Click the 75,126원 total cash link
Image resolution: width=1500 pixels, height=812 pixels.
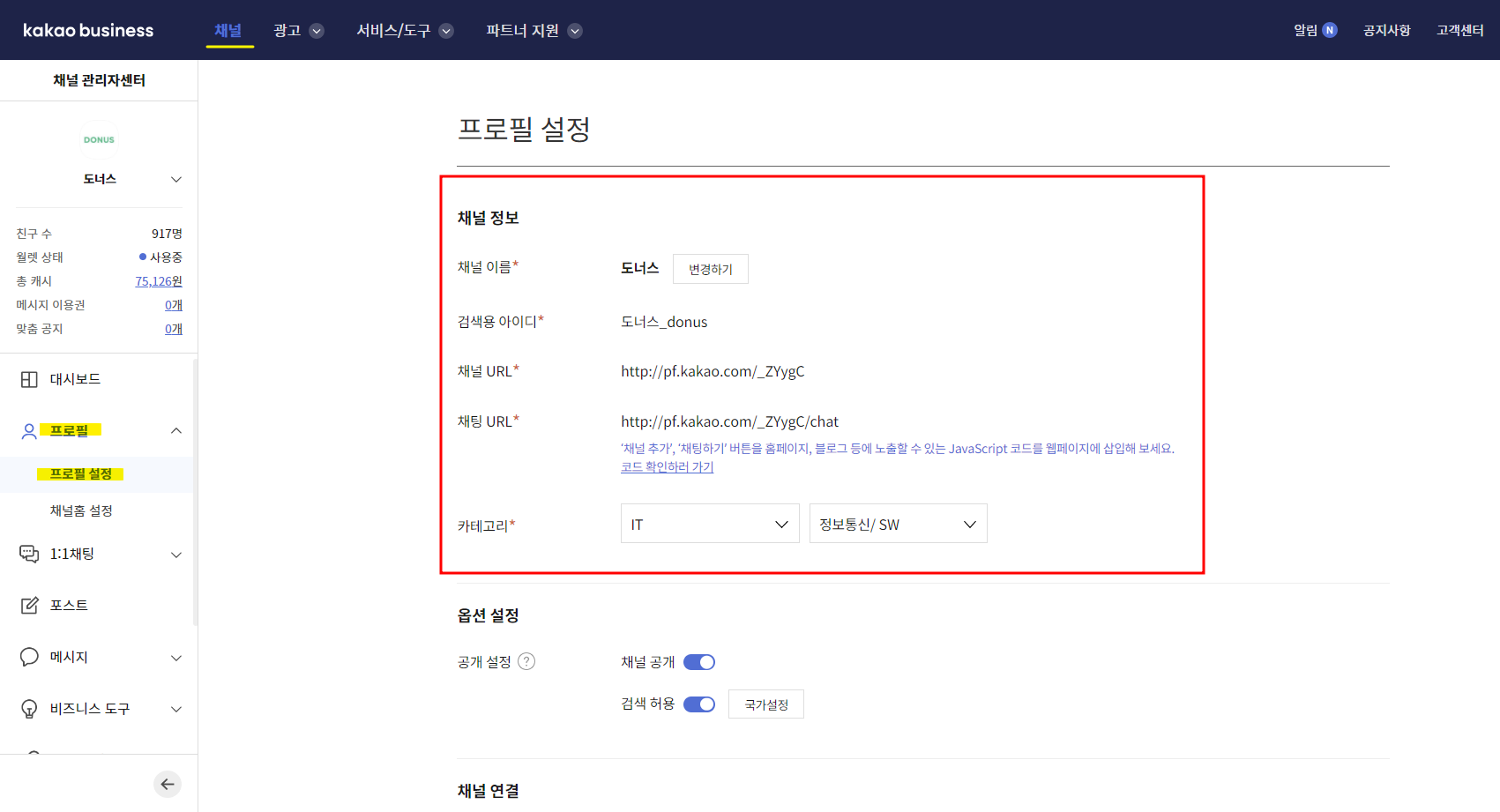tap(159, 281)
